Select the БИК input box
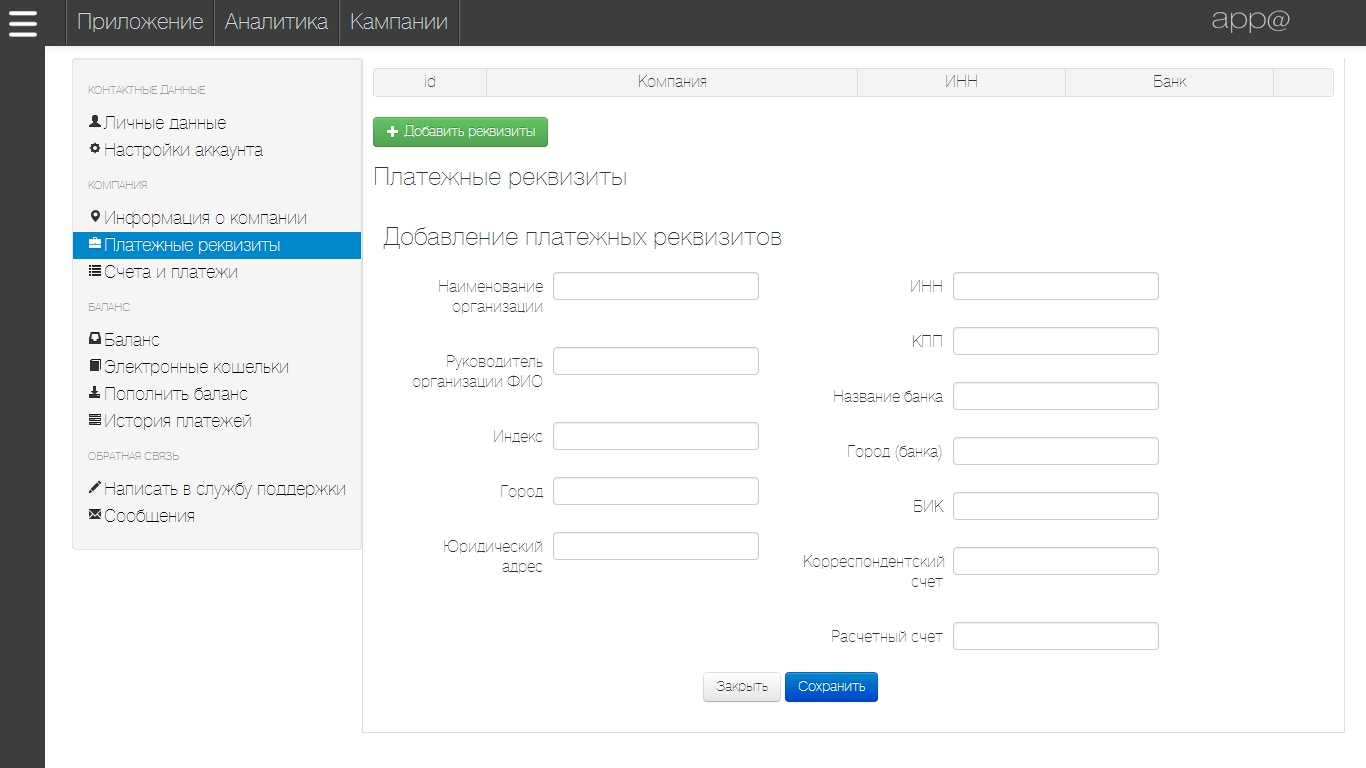1366x768 pixels. 1055,506
